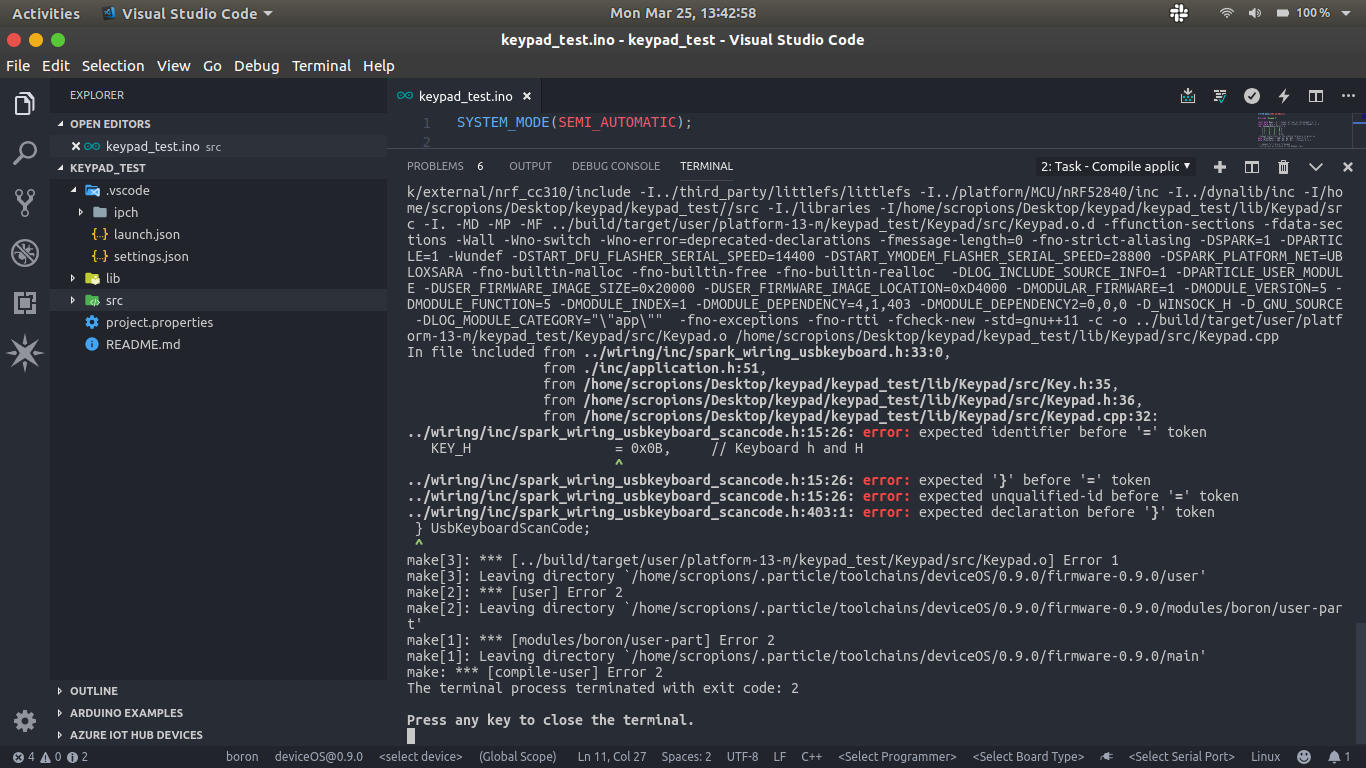
Task: Click the lightning bolt flash icon
Action: (1284, 96)
